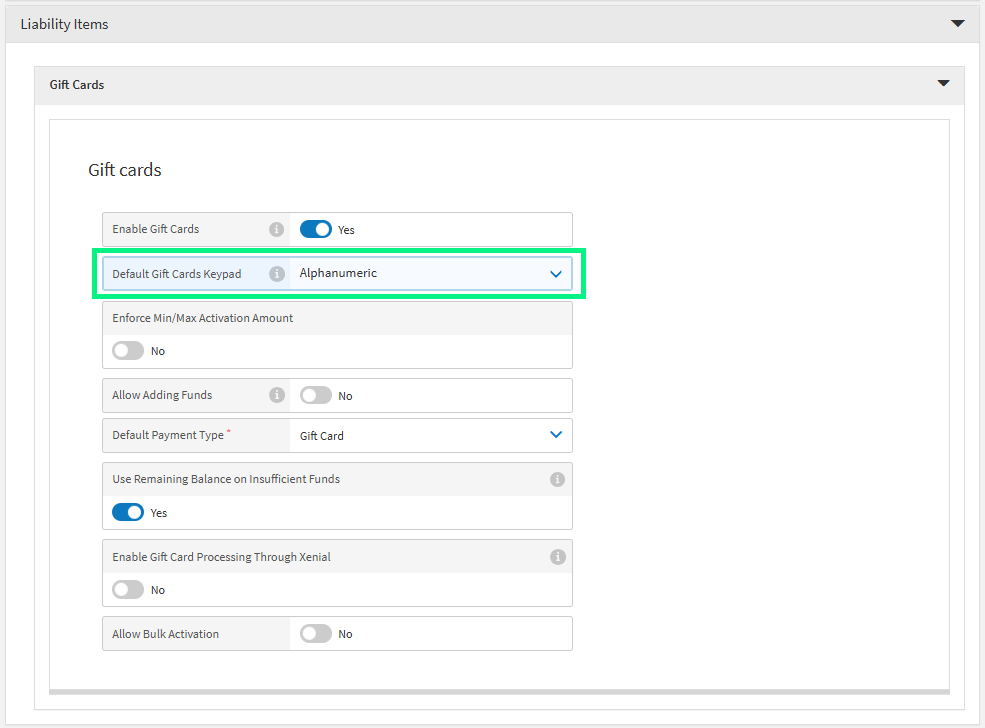Turn off Use Remaining Balance on Insufficient Funds
This screenshot has width=985, height=728.
[128, 512]
